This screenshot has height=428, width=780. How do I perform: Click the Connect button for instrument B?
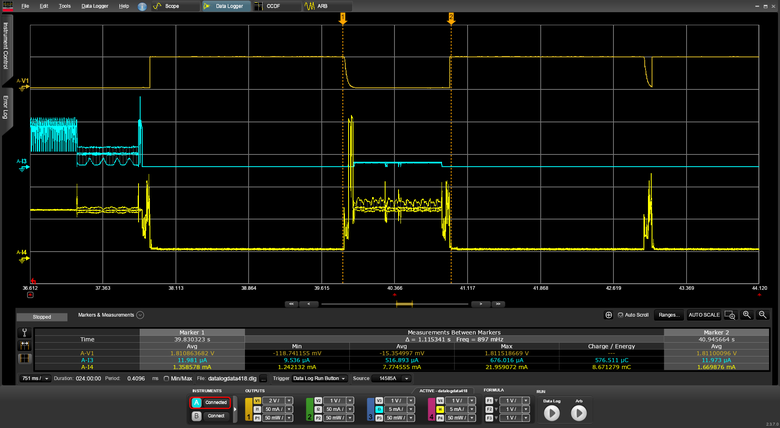point(216,416)
